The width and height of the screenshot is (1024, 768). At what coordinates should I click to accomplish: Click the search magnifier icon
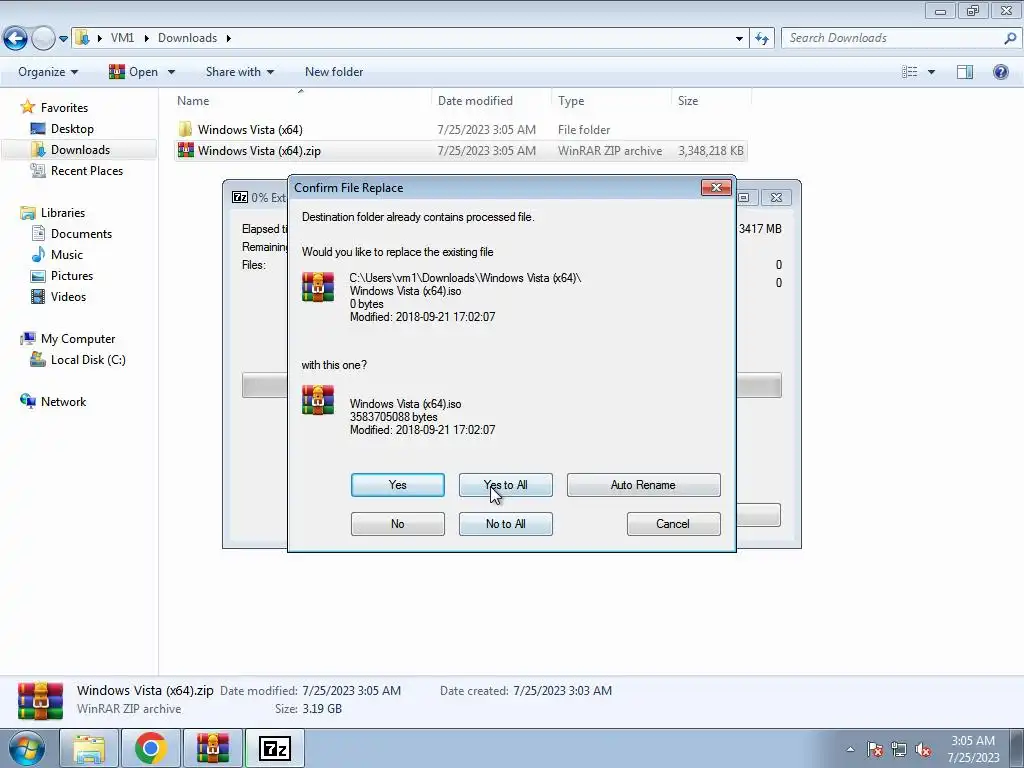[1010, 38]
